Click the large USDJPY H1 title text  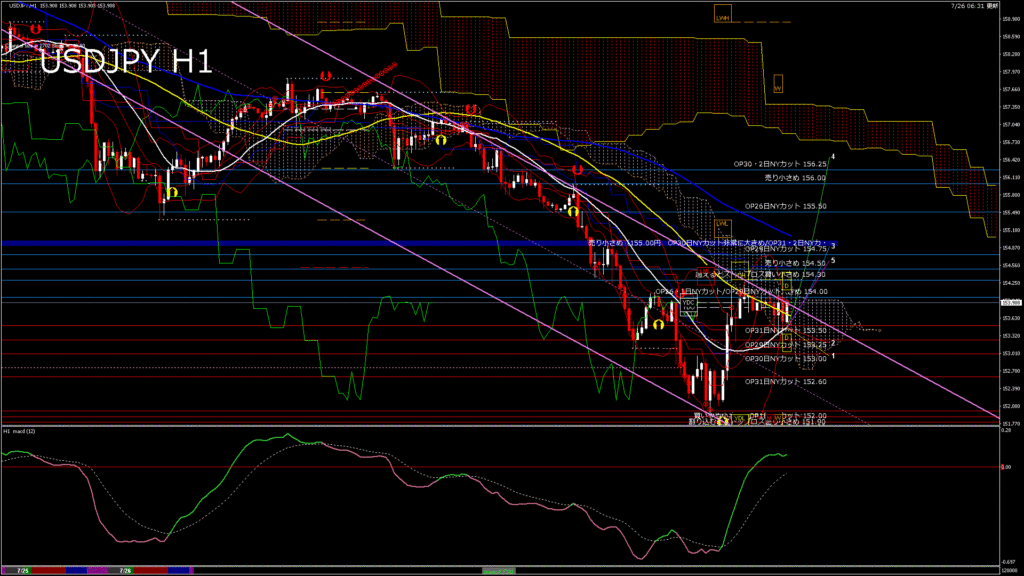pos(126,62)
